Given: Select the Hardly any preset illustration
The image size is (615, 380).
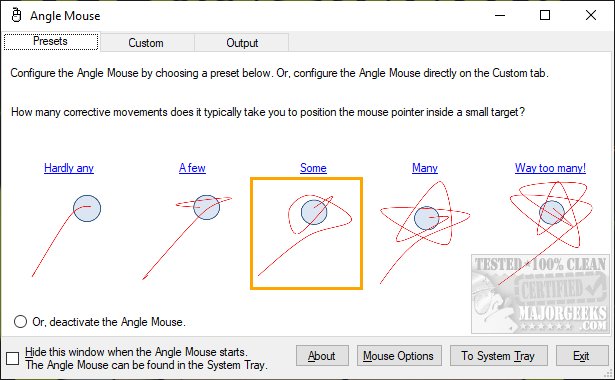Looking at the screenshot, I should 66,235.
